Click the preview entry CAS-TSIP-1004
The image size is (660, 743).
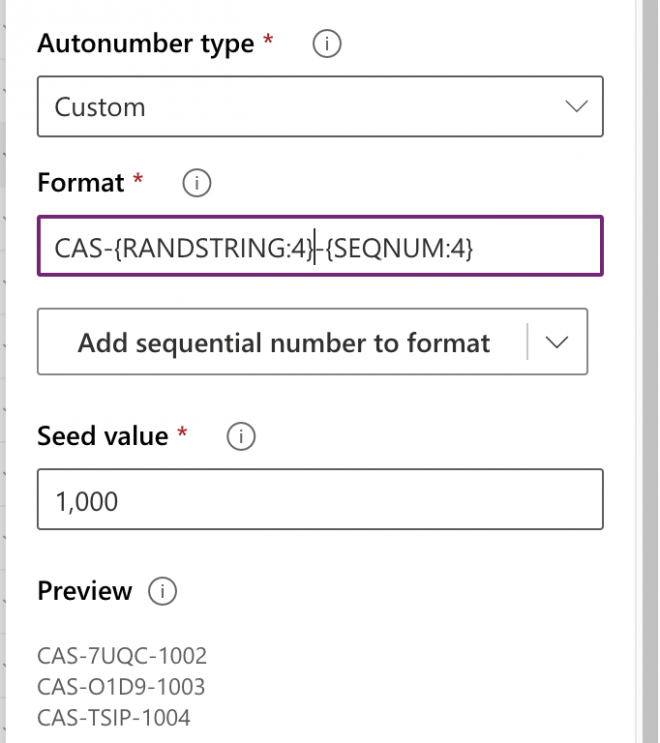pos(113,717)
